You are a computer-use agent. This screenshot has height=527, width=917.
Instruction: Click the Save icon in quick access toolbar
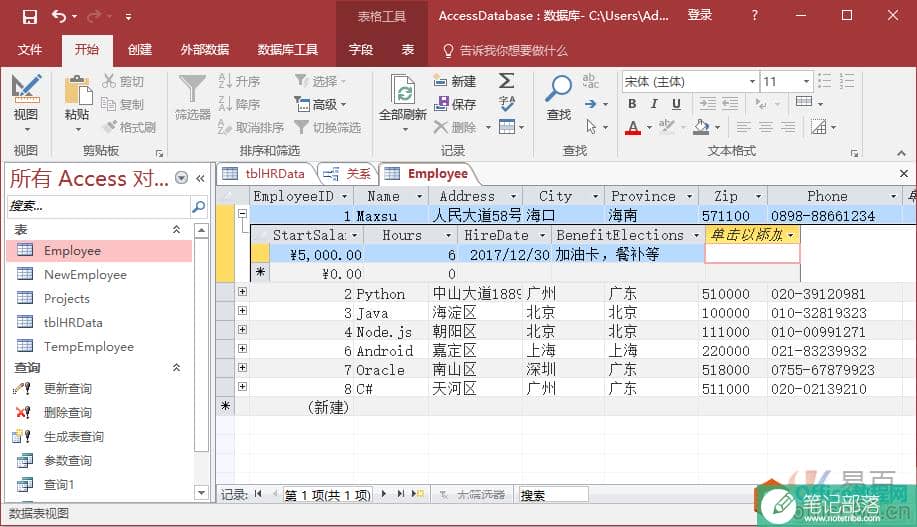click(x=30, y=16)
